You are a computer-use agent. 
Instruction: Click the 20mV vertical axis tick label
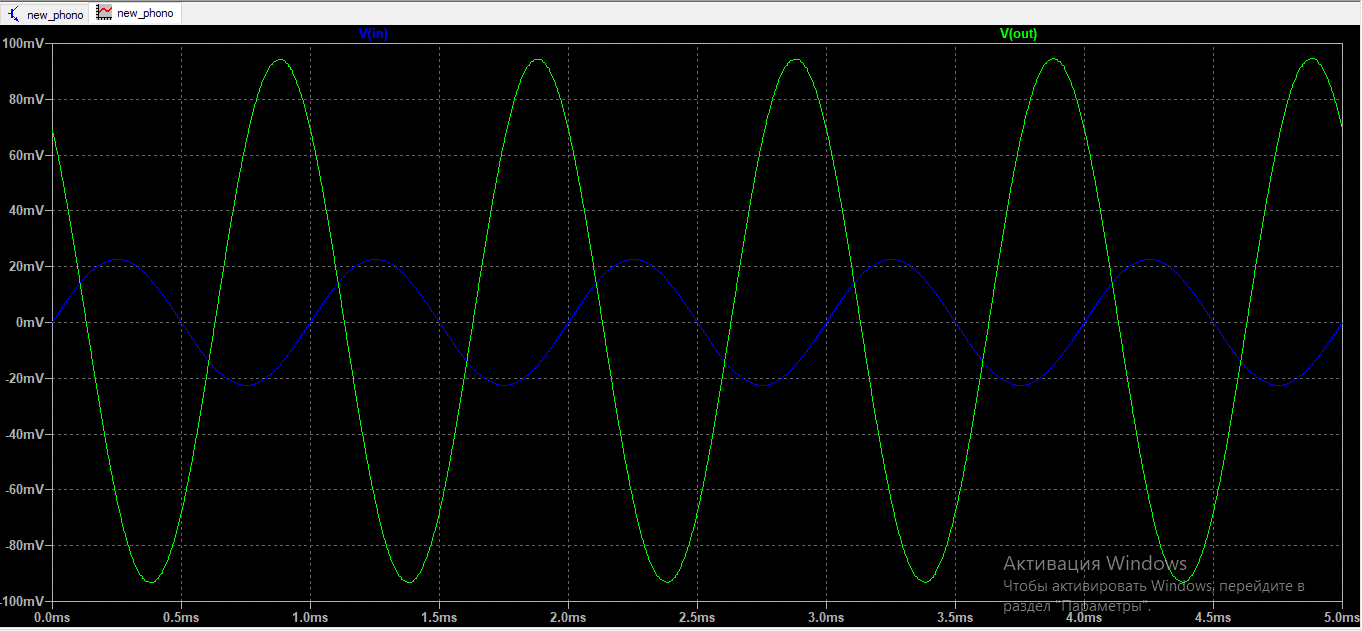pos(27,267)
